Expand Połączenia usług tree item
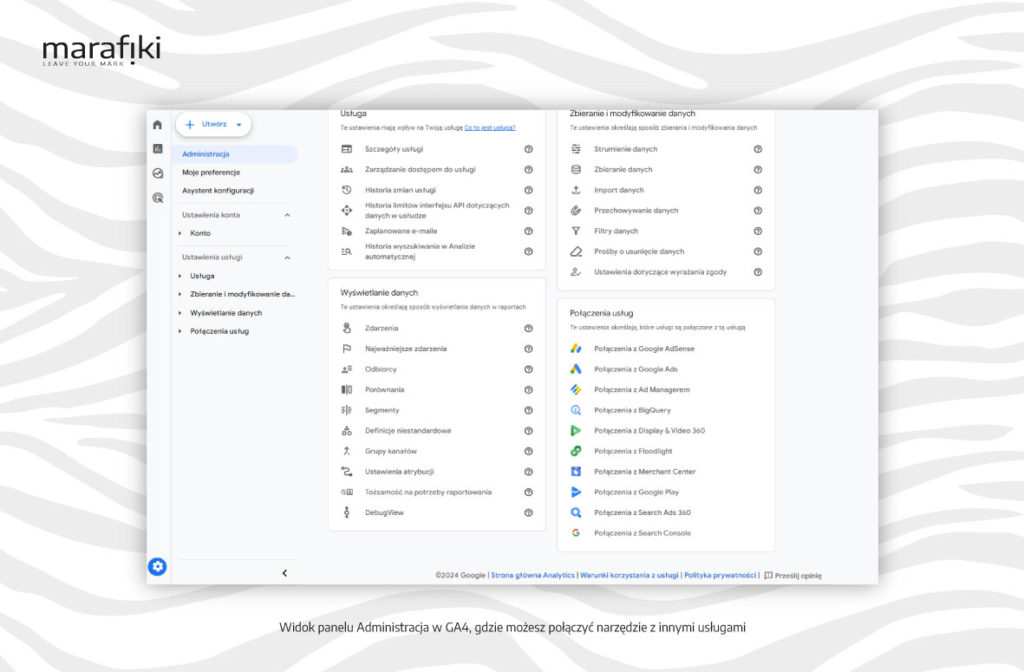Viewport: 1024px width, 672px height. tap(180, 331)
